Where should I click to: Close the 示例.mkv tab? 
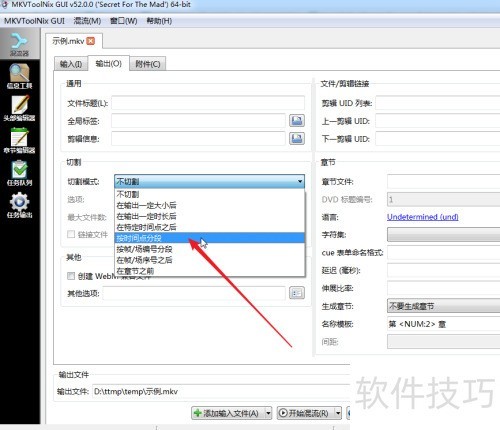point(91,41)
